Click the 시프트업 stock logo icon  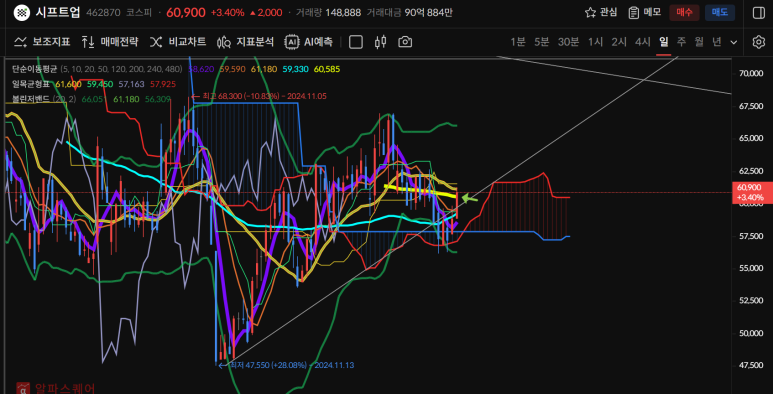point(21,12)
